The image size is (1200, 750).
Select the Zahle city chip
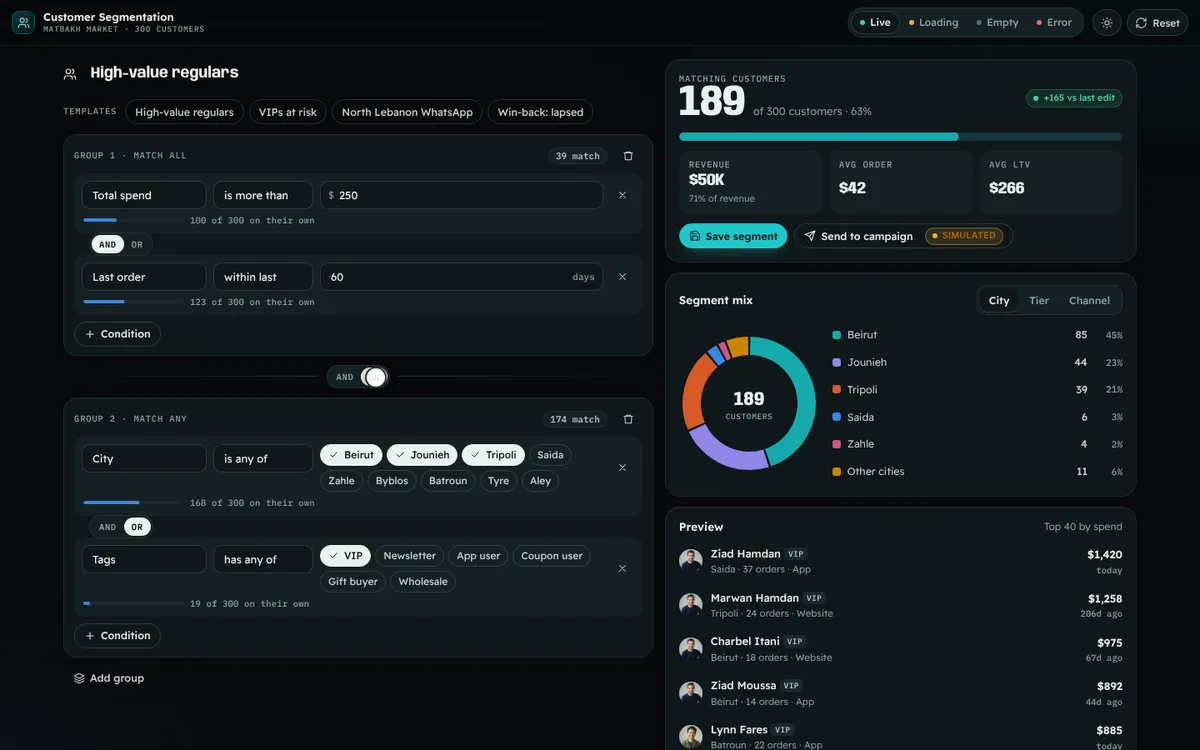point(341,481)
